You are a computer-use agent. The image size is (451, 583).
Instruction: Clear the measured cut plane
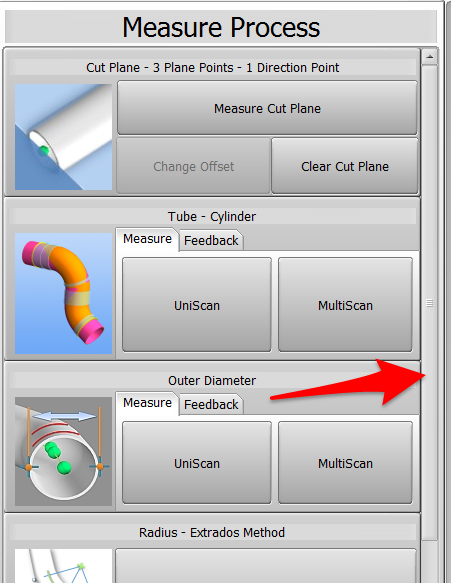345,166
